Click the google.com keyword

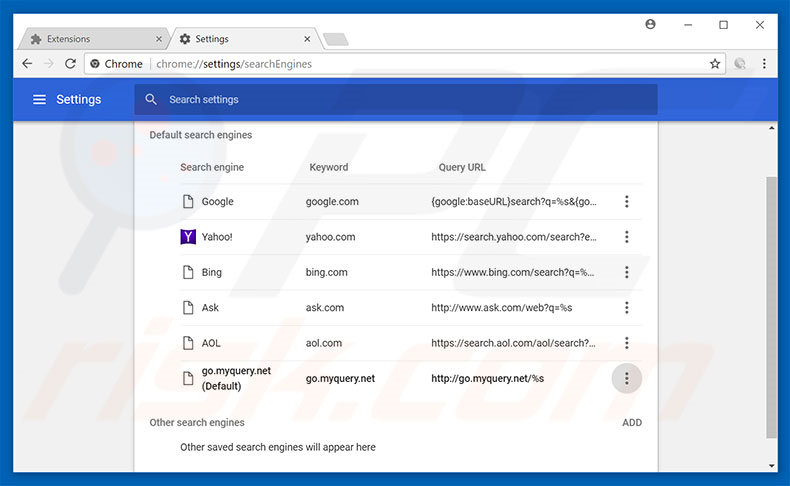point(332,201)
